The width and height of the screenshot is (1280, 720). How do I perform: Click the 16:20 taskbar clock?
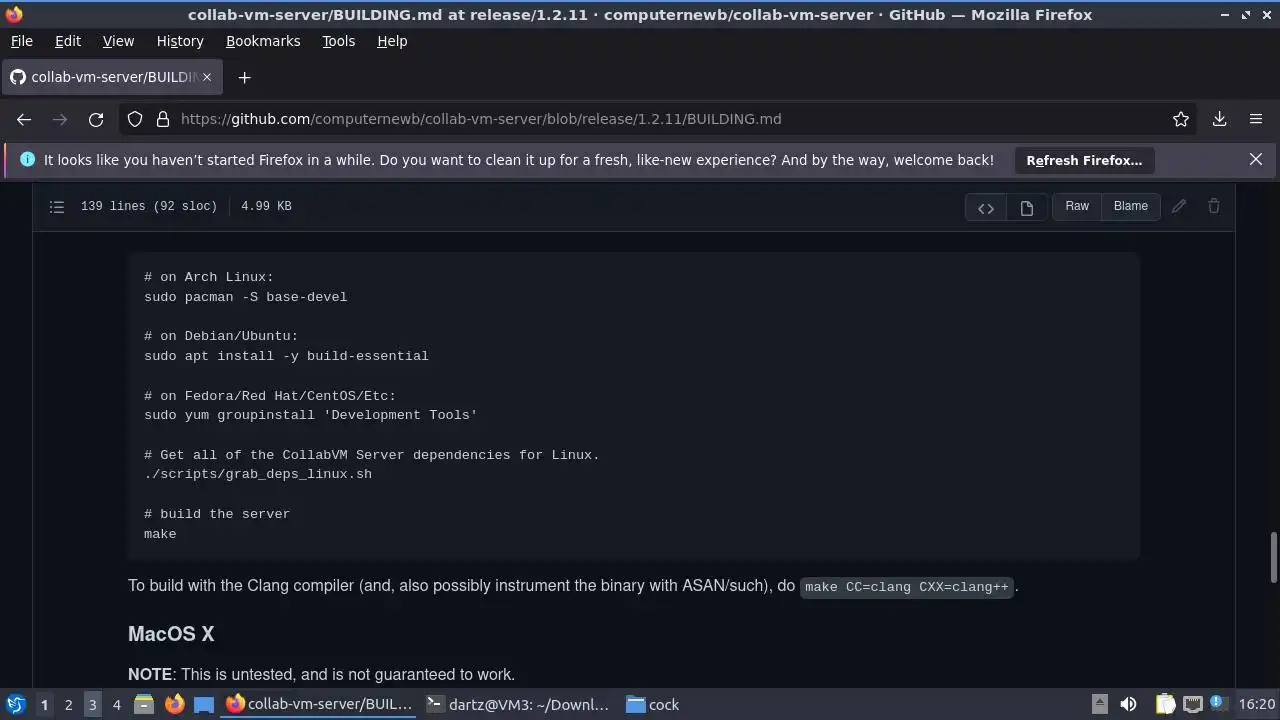coord(1257,704)
